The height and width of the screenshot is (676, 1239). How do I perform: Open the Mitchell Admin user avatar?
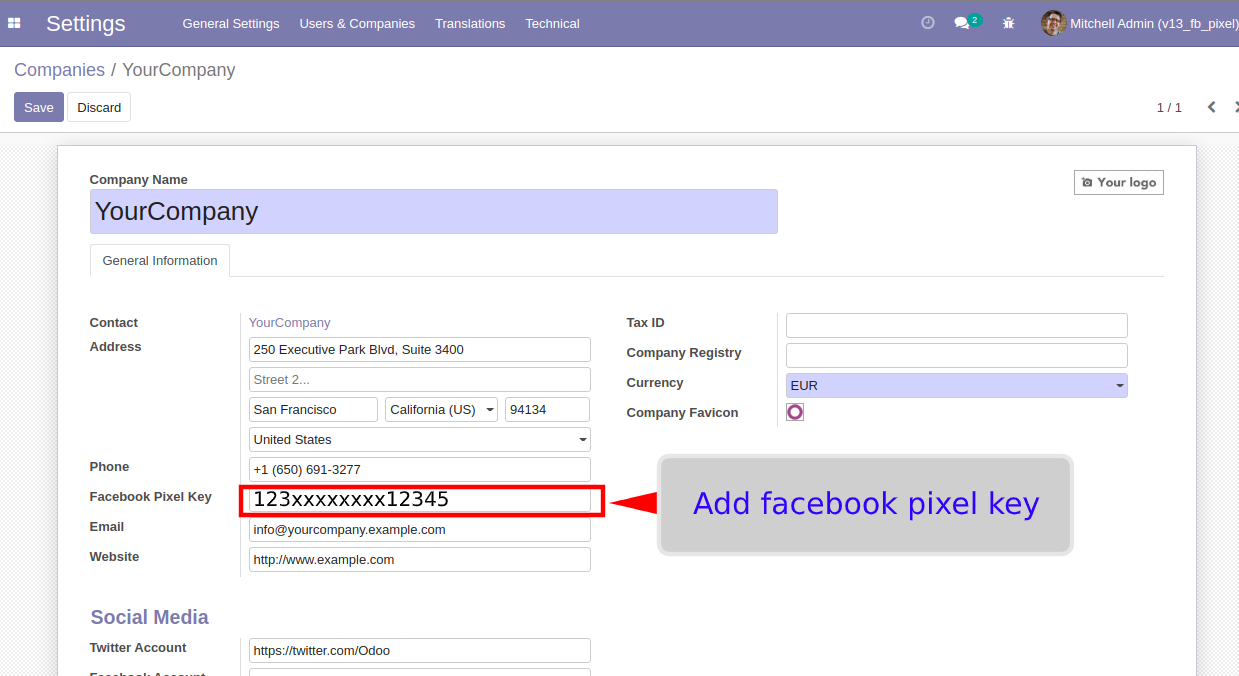(x=1053, y=23)
